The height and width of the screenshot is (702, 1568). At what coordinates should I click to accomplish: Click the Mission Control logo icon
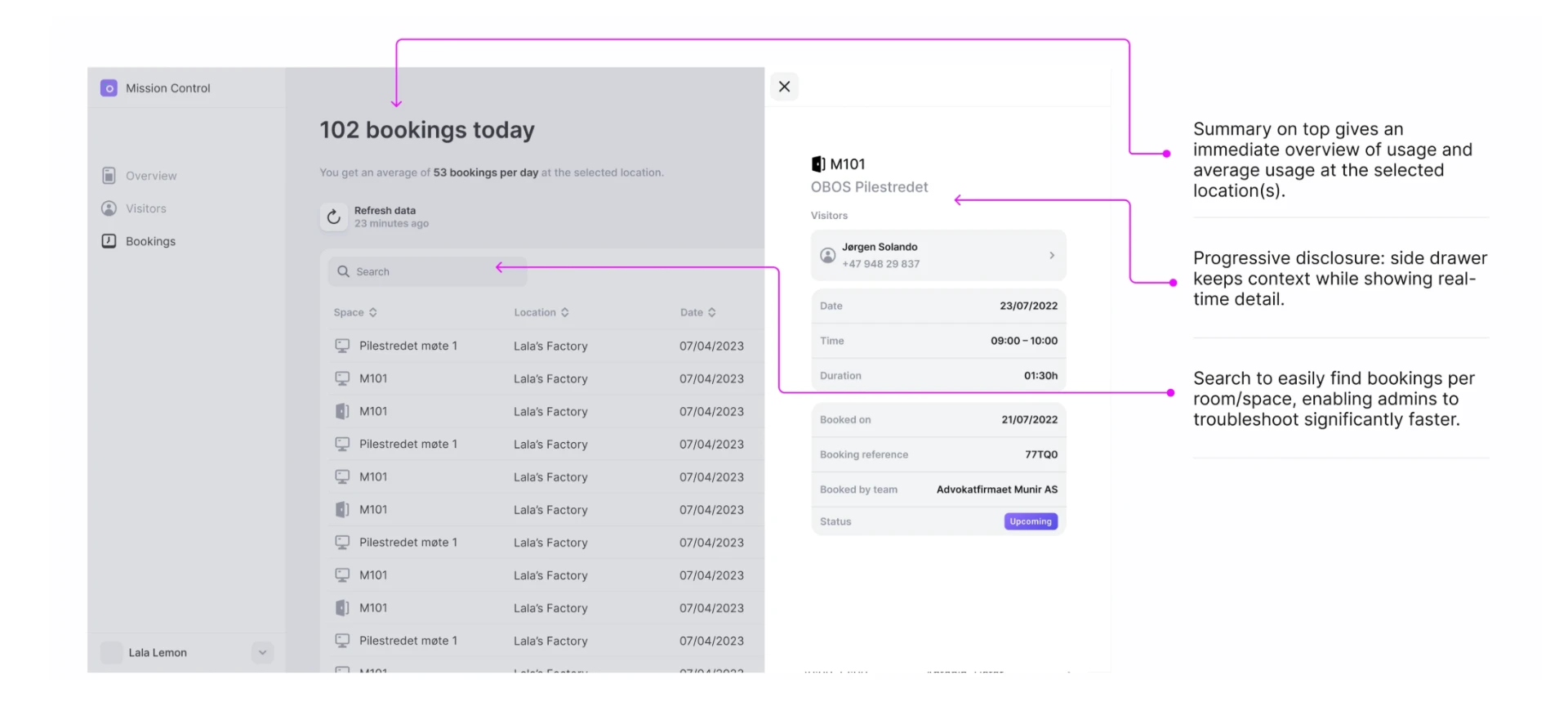109,88
